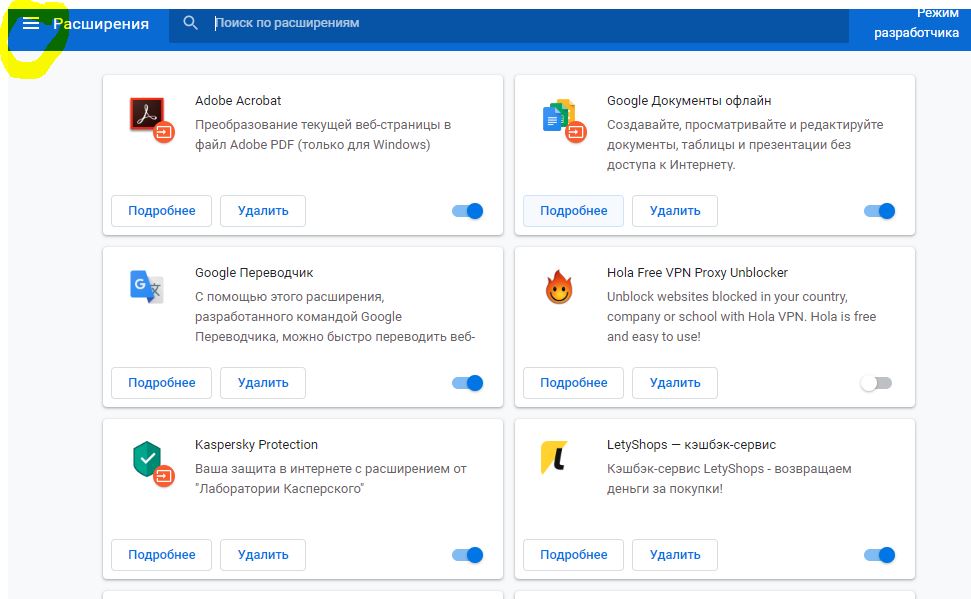Click the Google Translate extension icon
The height and width of the screenshot is (599, 971).
tap(147, 287)
